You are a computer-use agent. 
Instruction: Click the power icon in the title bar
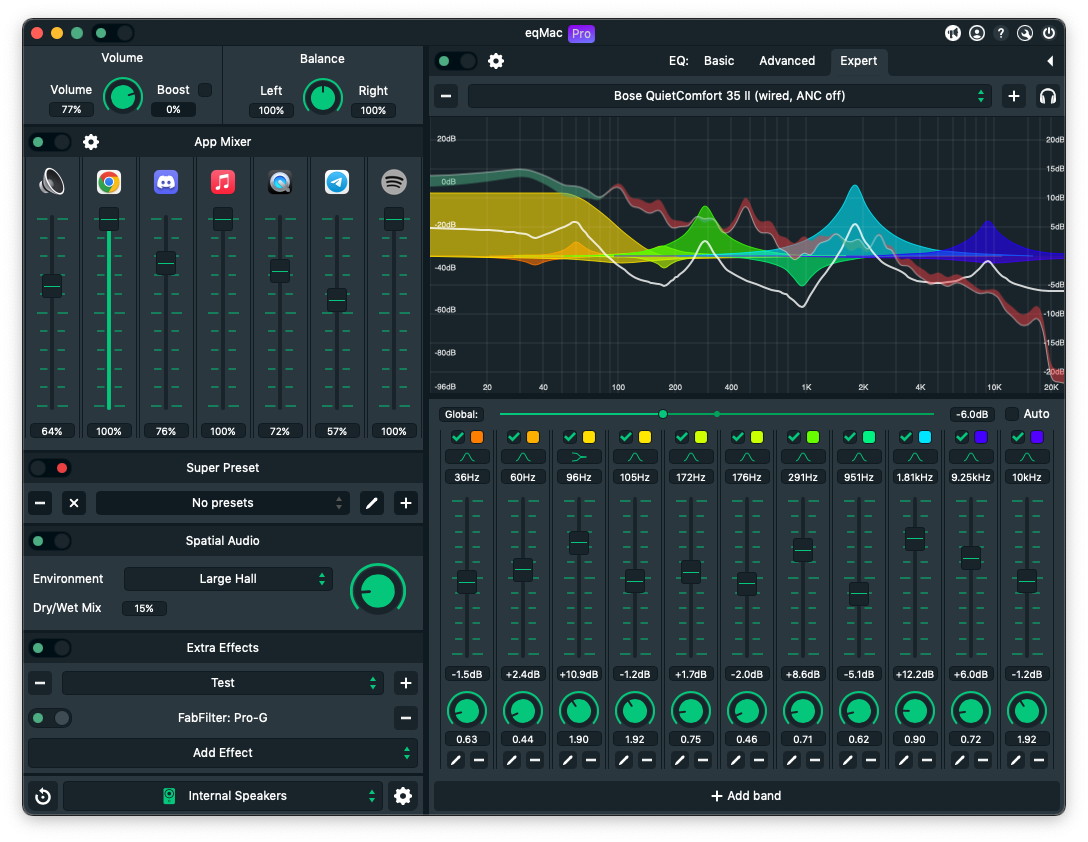click(x=1049, y=33)
